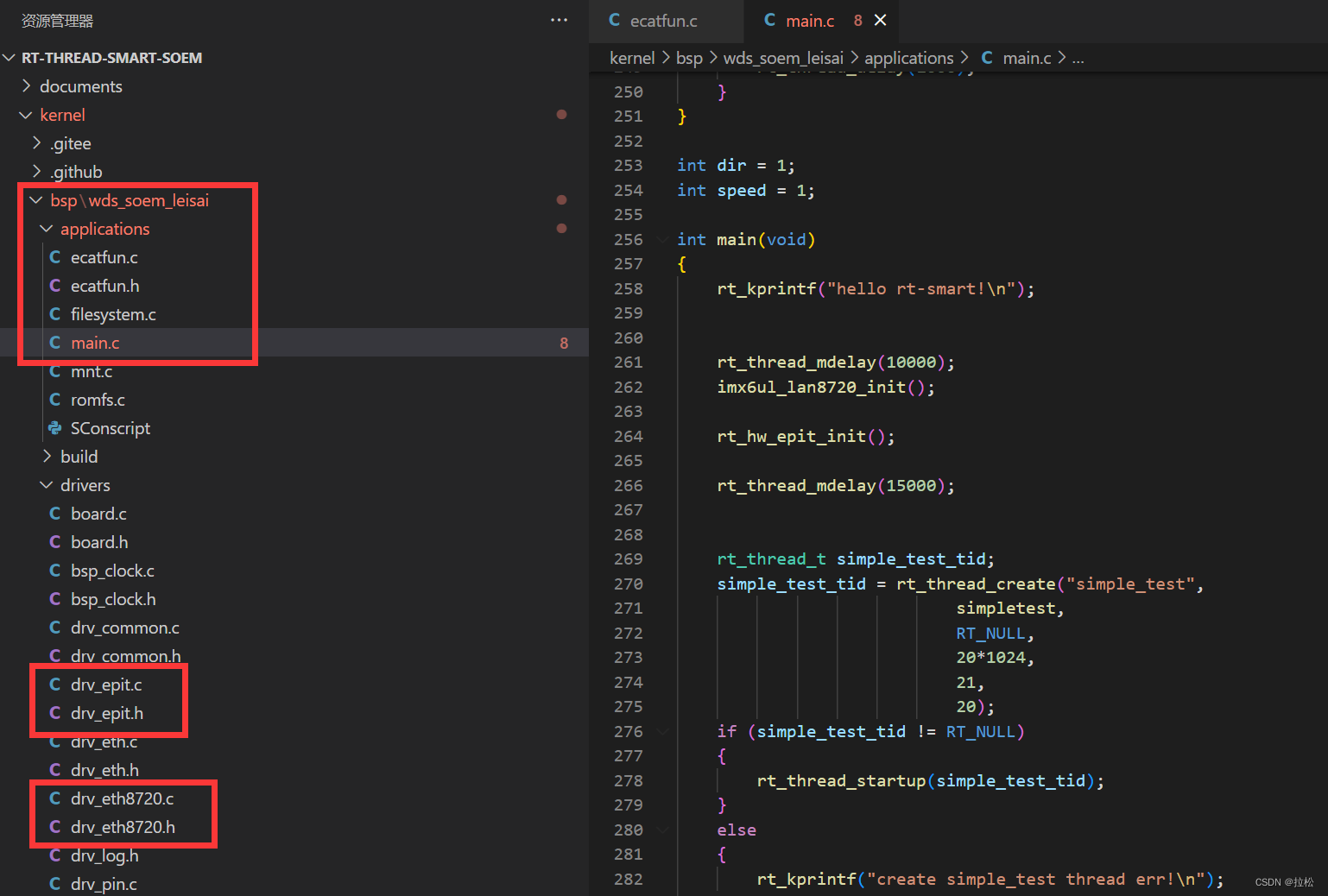Viewport: 1328px width, 896px height.
Task: Open romfs.c in the file tree
Action: 98,400
